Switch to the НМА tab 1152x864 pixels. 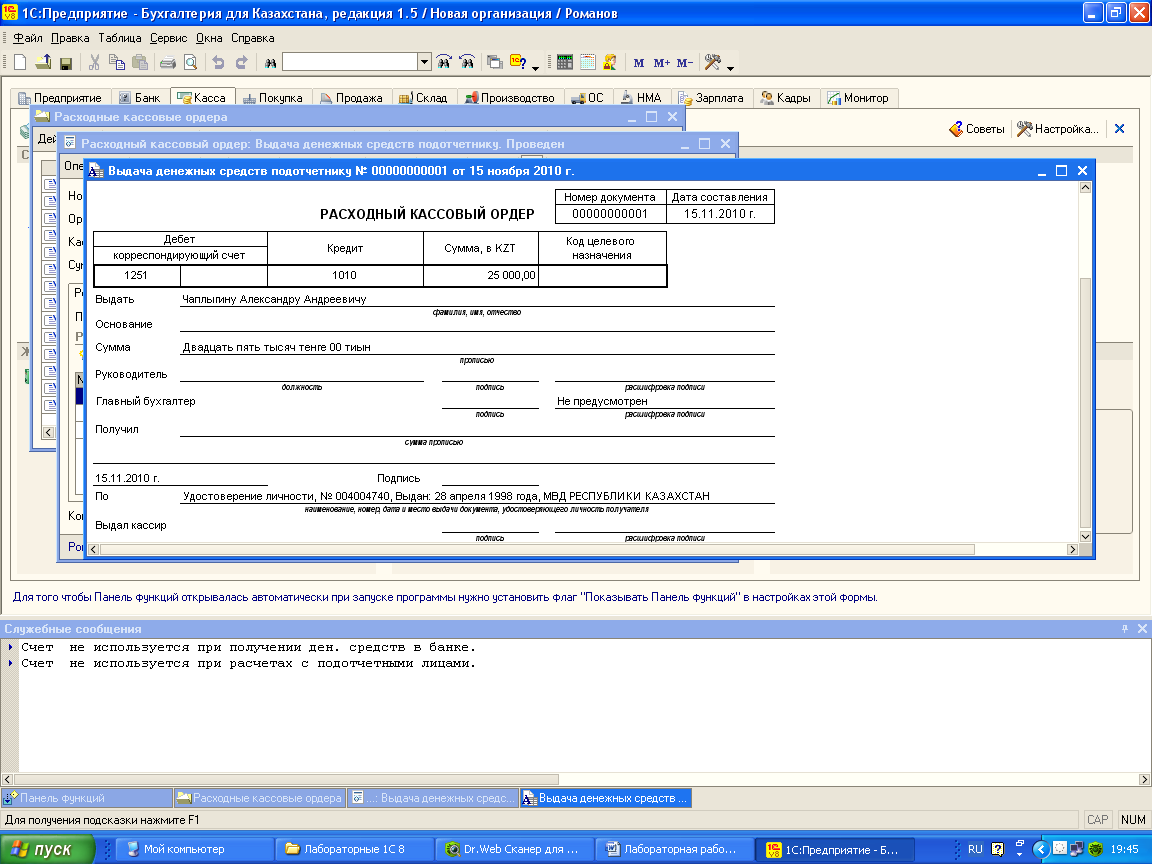pyautogui.click(x=641, y=98)
